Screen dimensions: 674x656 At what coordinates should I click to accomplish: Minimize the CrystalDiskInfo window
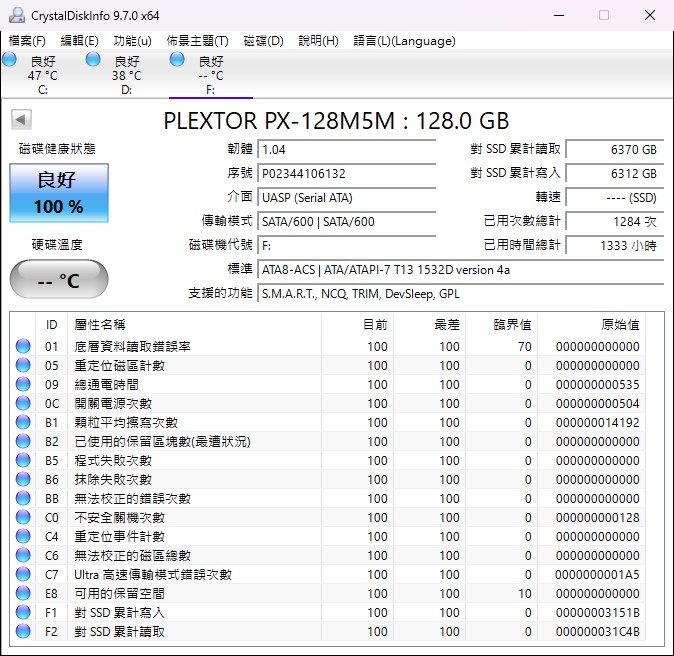coord(559,15)
